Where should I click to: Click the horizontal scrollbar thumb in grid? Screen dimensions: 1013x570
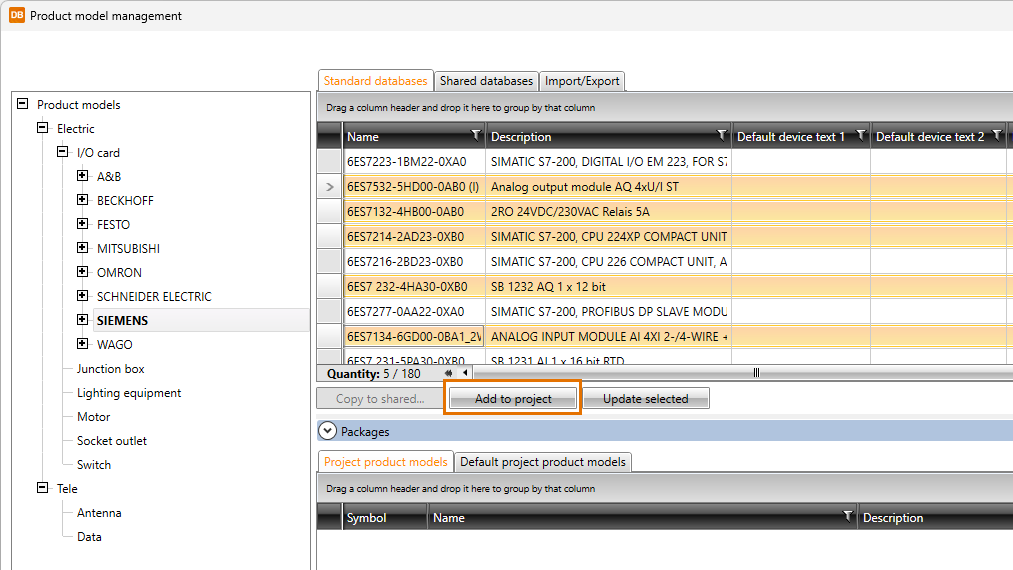[x=756, y=373]
